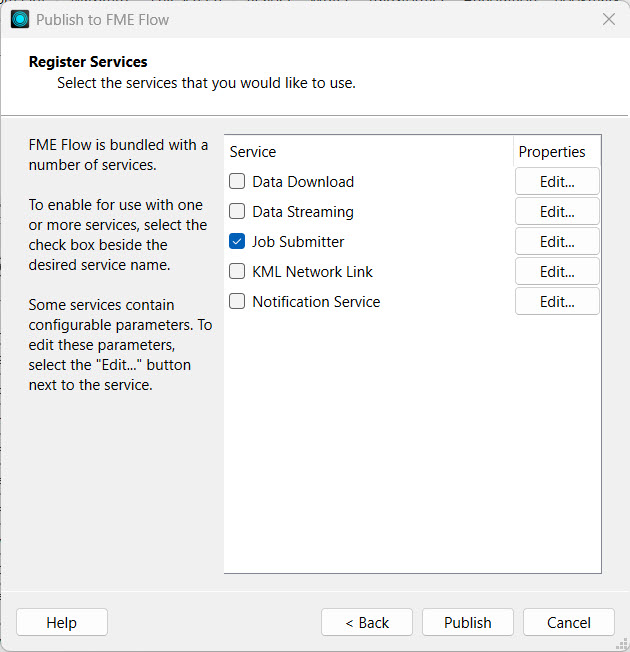Click the Publish to FME Flow title bar

click(300, 19)
